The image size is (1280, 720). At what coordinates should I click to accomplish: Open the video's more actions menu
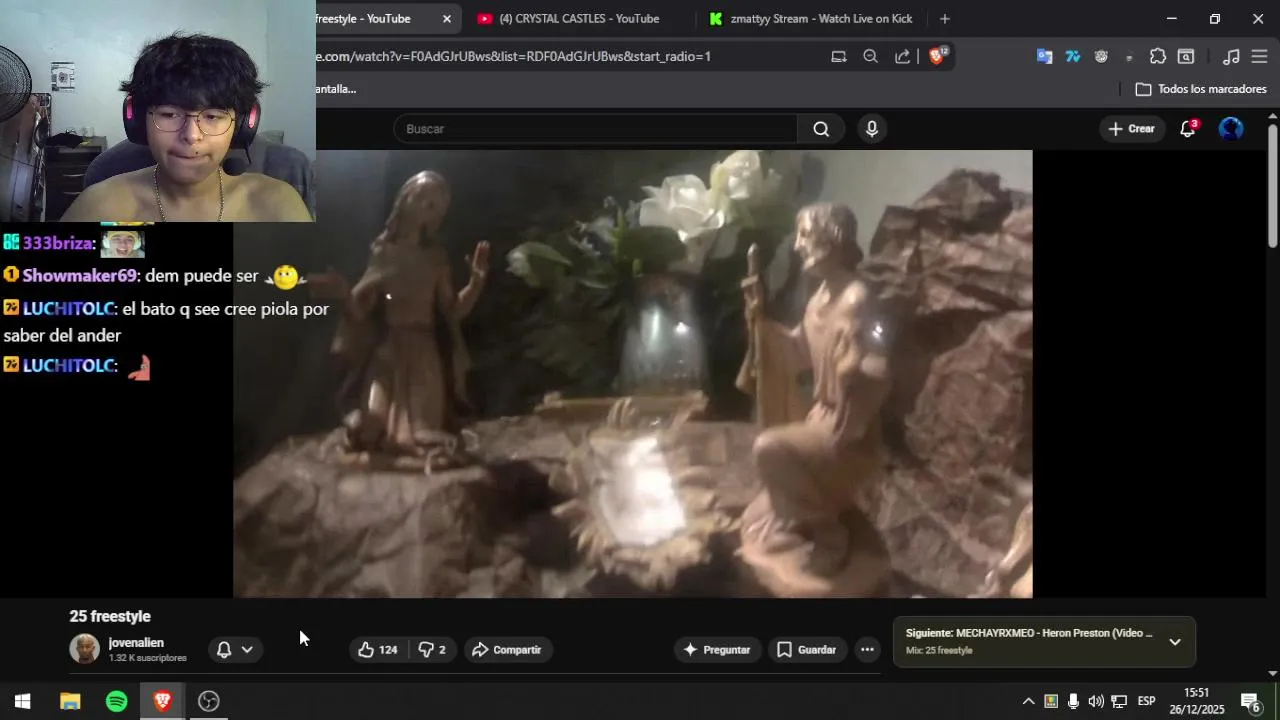pyautogui.click(x=867, y=650)
